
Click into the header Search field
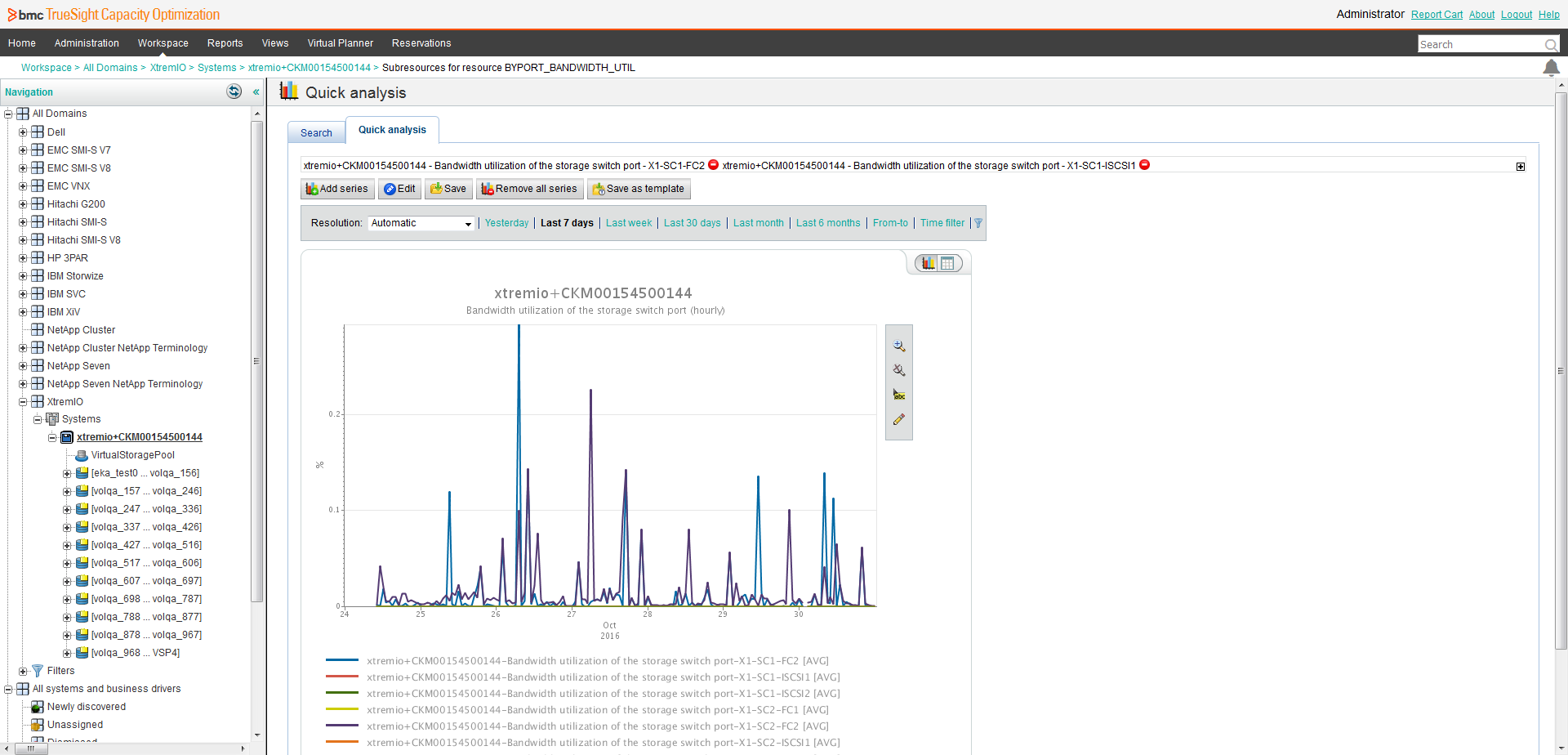pos(1480,45)
